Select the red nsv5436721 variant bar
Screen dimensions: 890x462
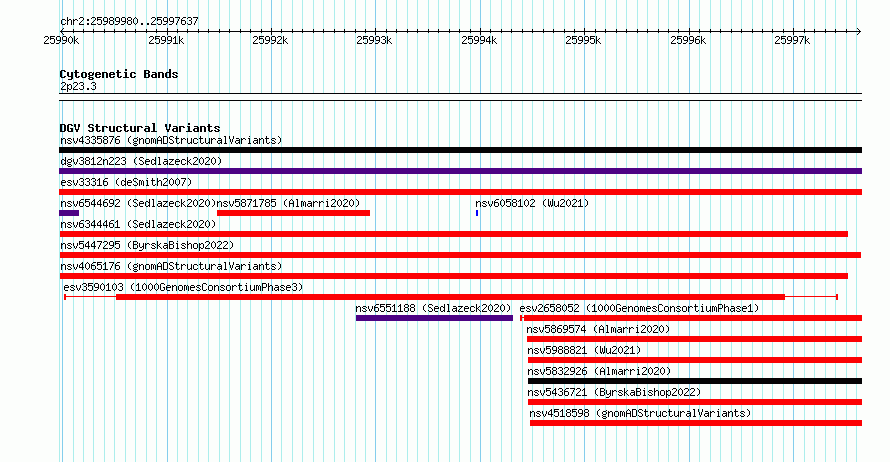pyautogui.click(x=695, y=402)
